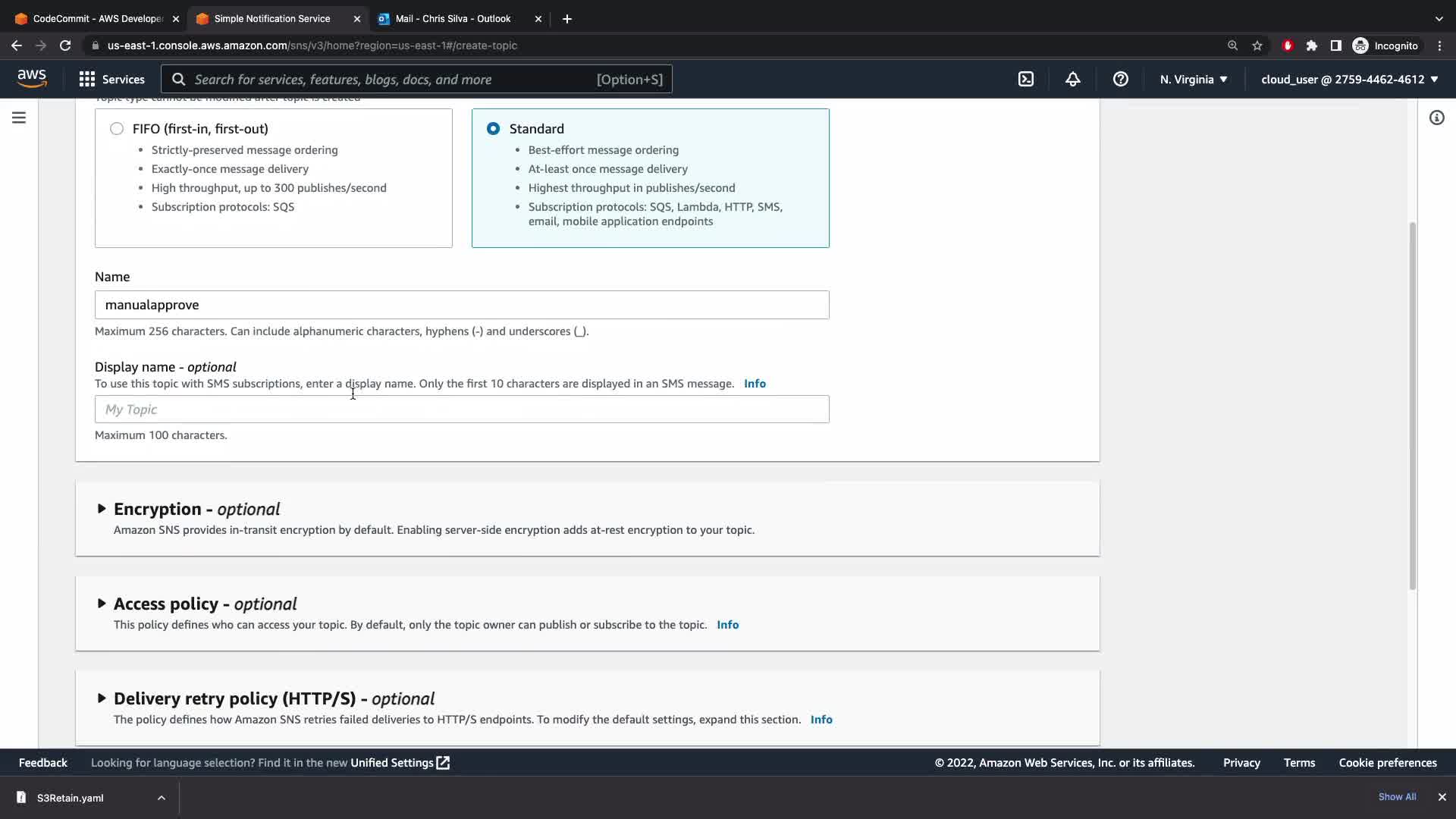Switch to CodeCommit browser tab
Screen dimensions: 1456x819
(x=97, y=18)
